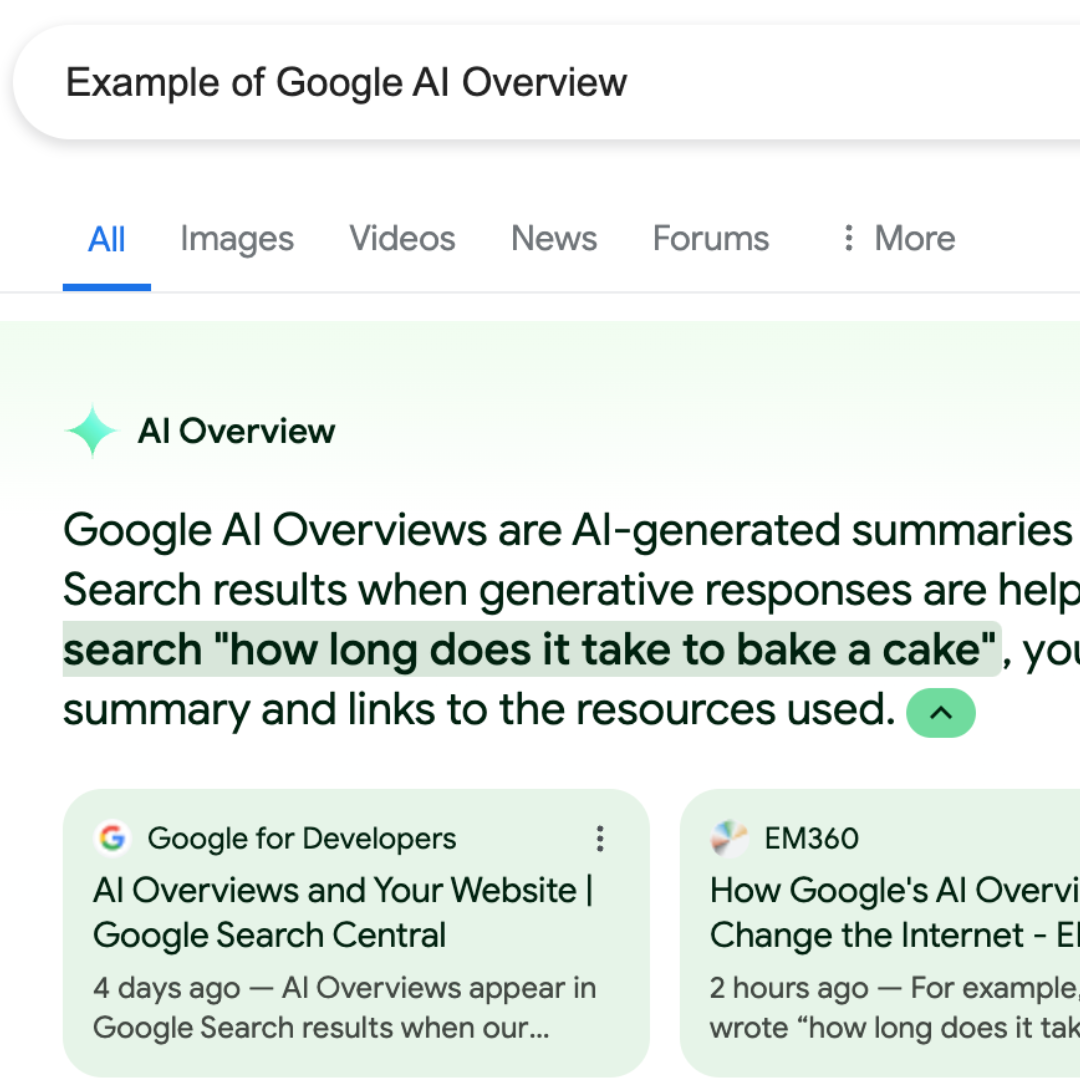This screenshot has height=1080, width=1080.
Task: Click the sparkle icon beside the AI Overview heading
Action: point(91,430)
